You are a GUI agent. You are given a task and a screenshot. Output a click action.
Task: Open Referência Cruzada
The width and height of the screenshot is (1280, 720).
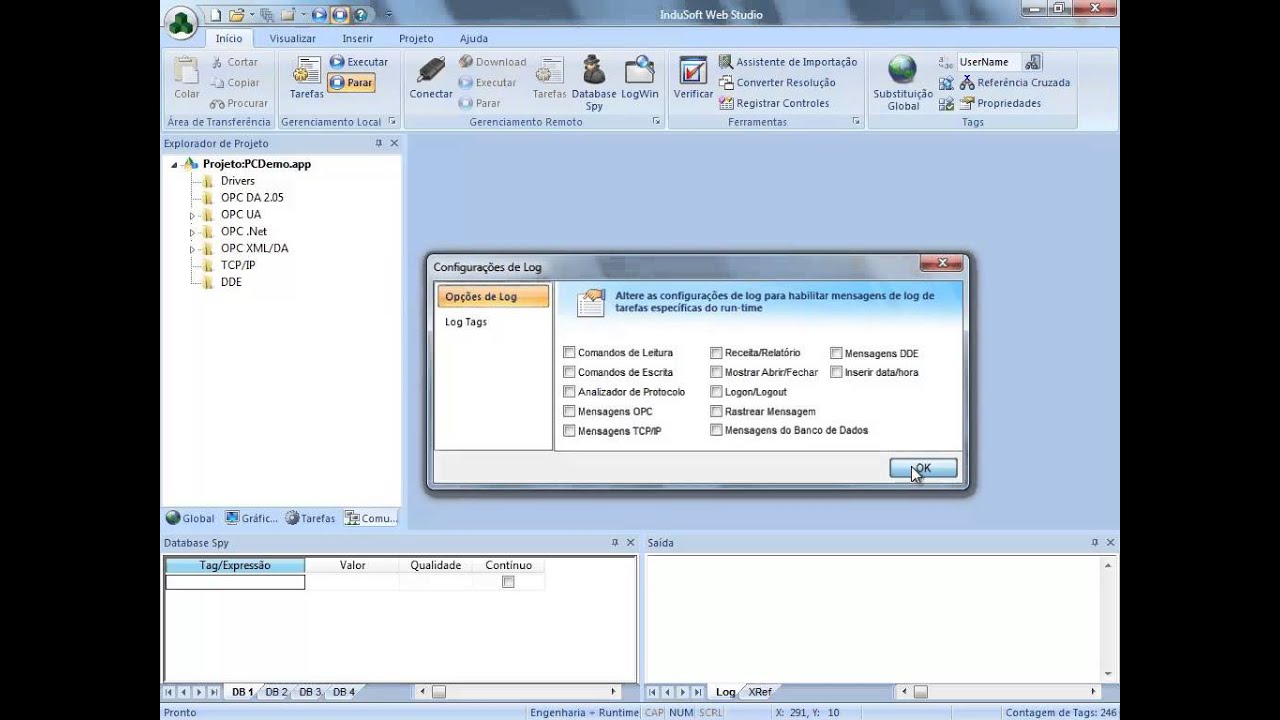[1014, 83]
